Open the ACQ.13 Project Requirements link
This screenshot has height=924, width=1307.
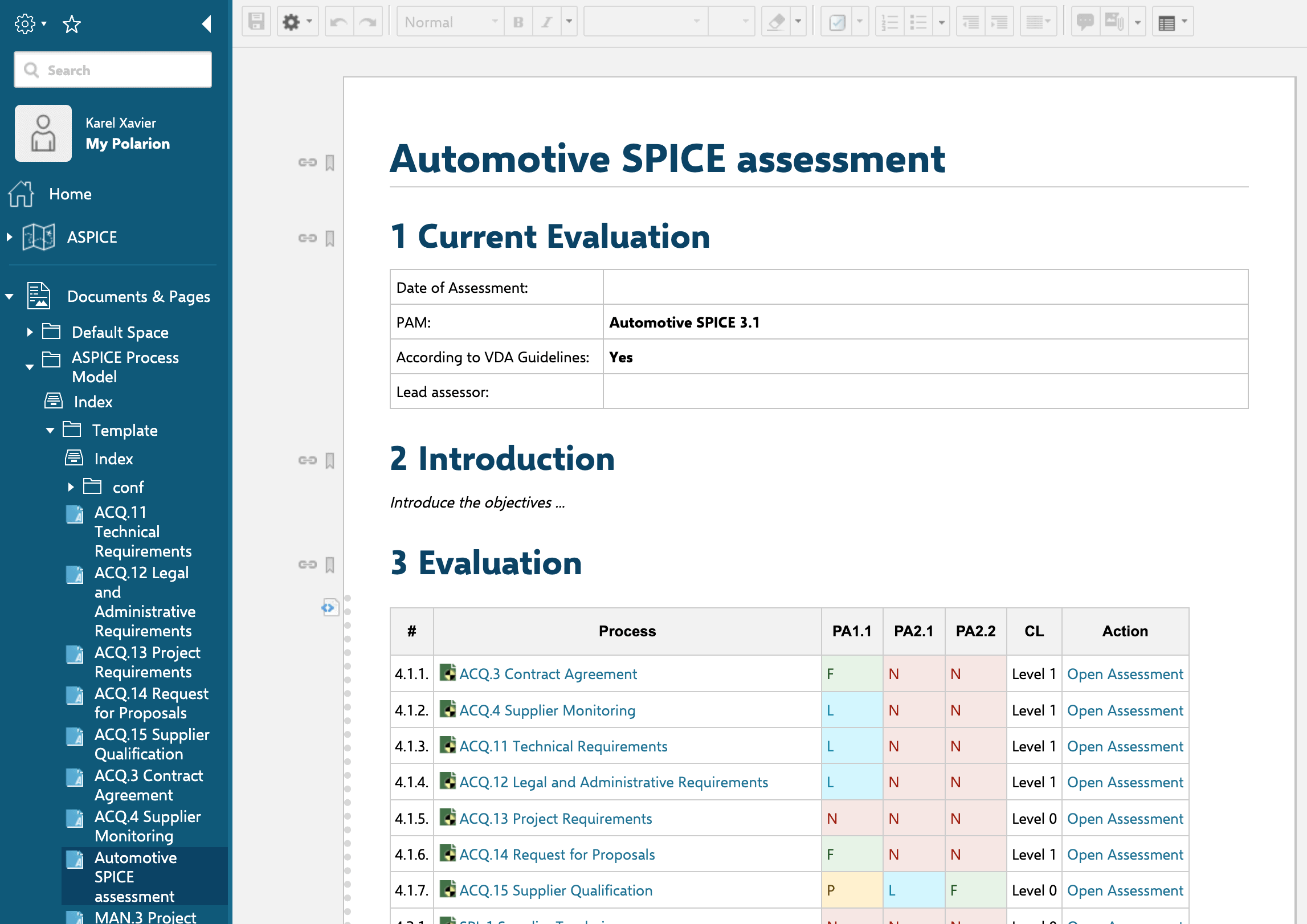click(x=556, y=819)
